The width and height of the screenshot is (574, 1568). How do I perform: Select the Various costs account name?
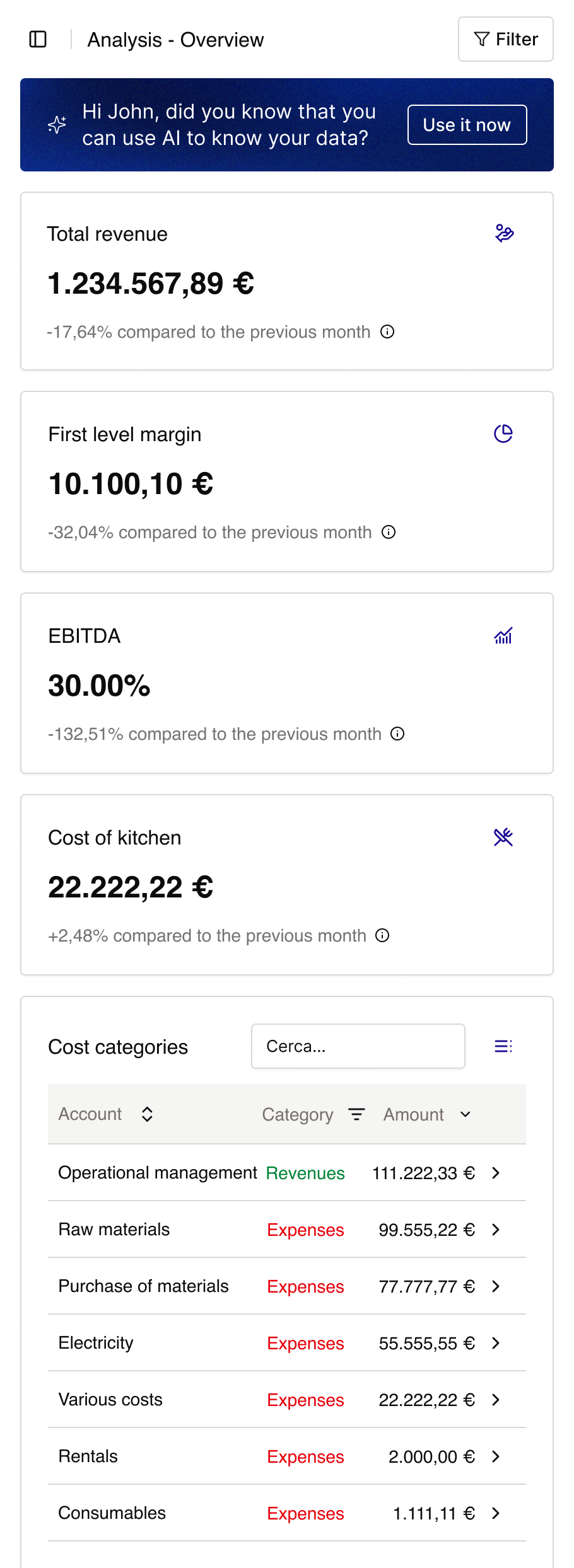tap(110, 1399)
